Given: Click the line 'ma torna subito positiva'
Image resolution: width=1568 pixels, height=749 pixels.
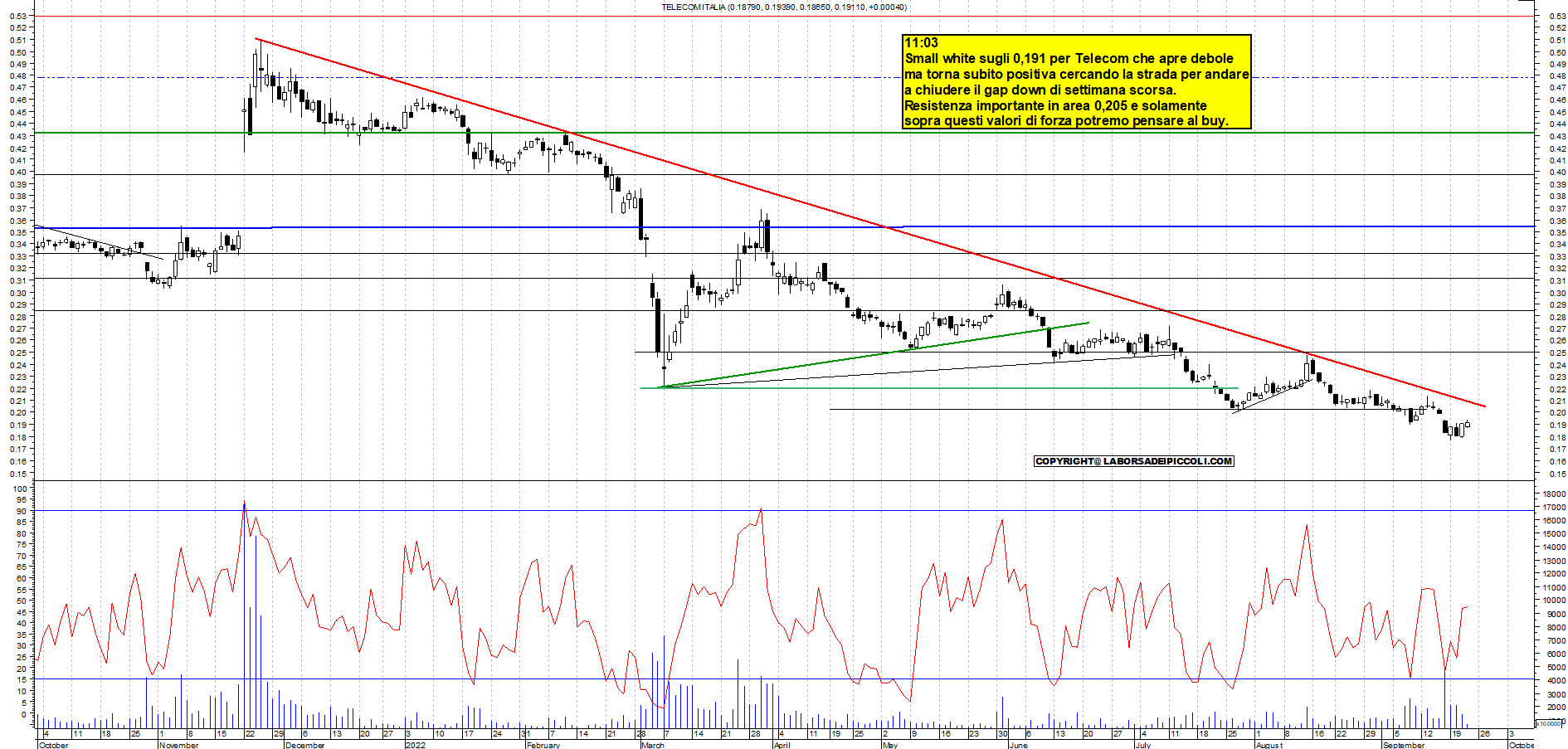Looking at the screenshot, I should [x=1077, y=75].
